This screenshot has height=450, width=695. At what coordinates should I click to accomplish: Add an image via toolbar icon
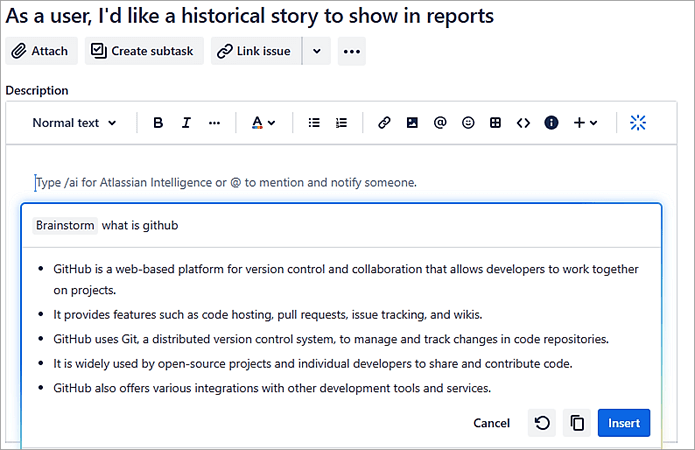412,123
